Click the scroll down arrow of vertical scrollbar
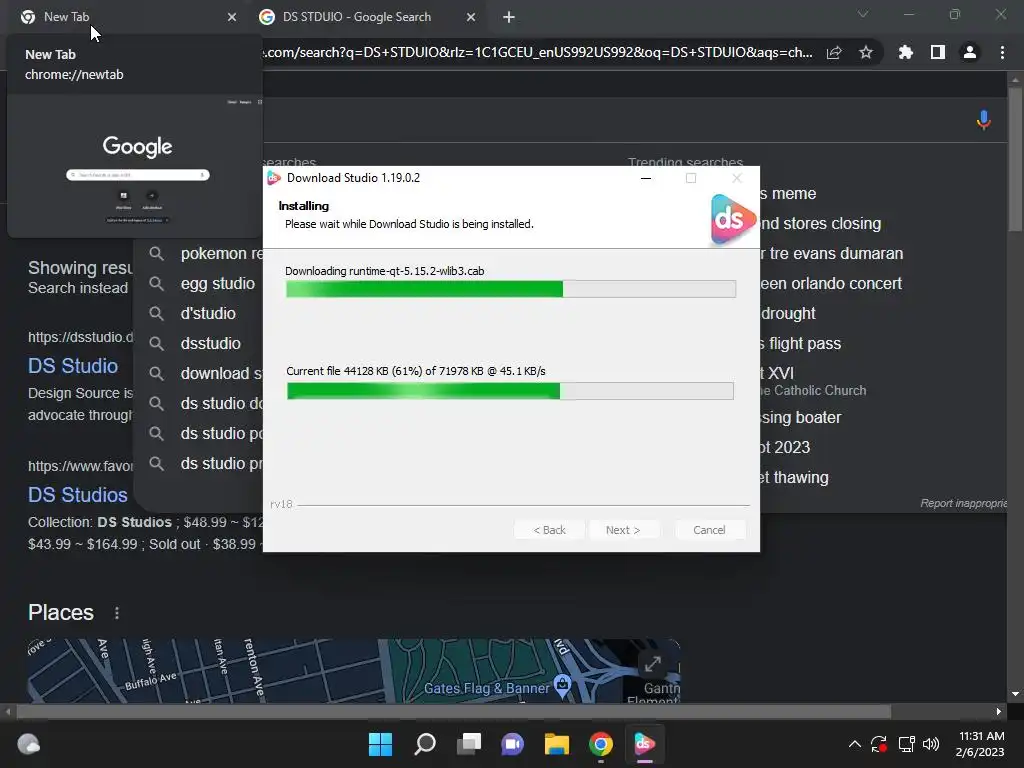This screenshot has width=1024, height=768. (1015, 694)
